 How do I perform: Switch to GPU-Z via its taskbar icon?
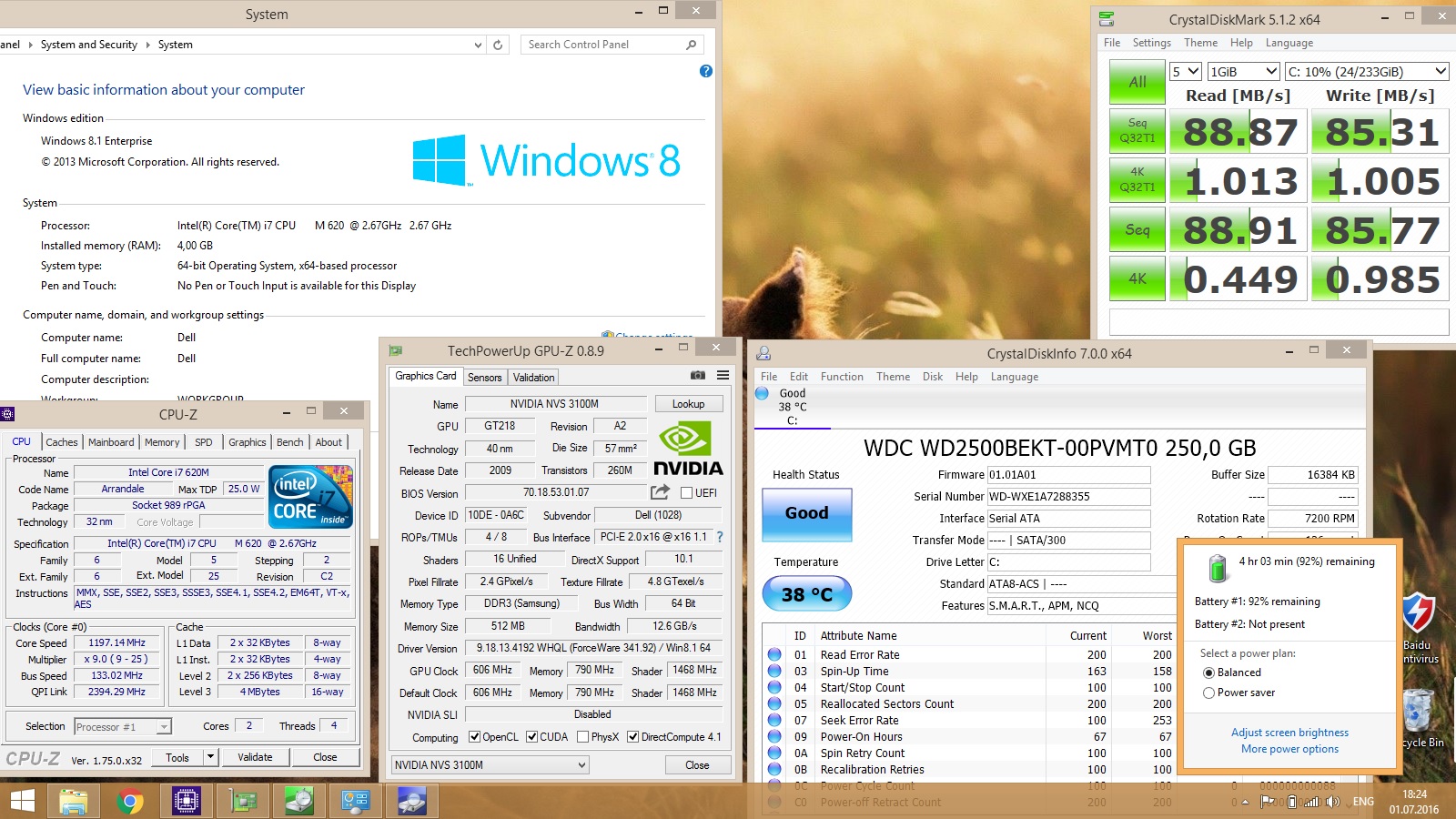(243, 801)
